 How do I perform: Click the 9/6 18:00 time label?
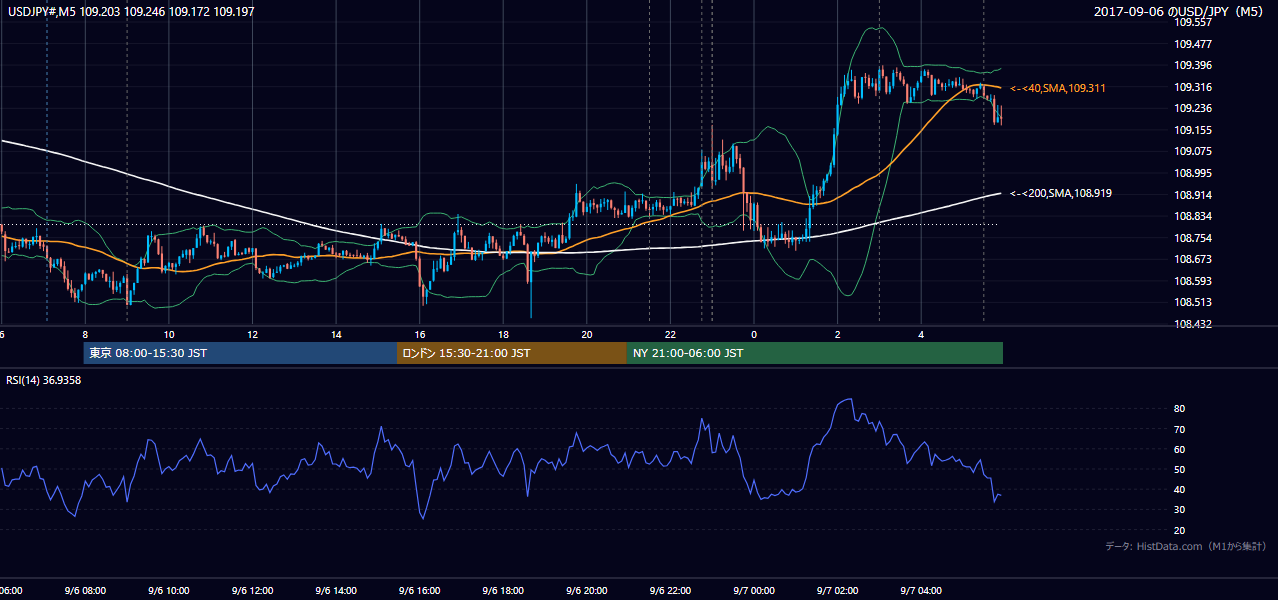pos(503,590)
